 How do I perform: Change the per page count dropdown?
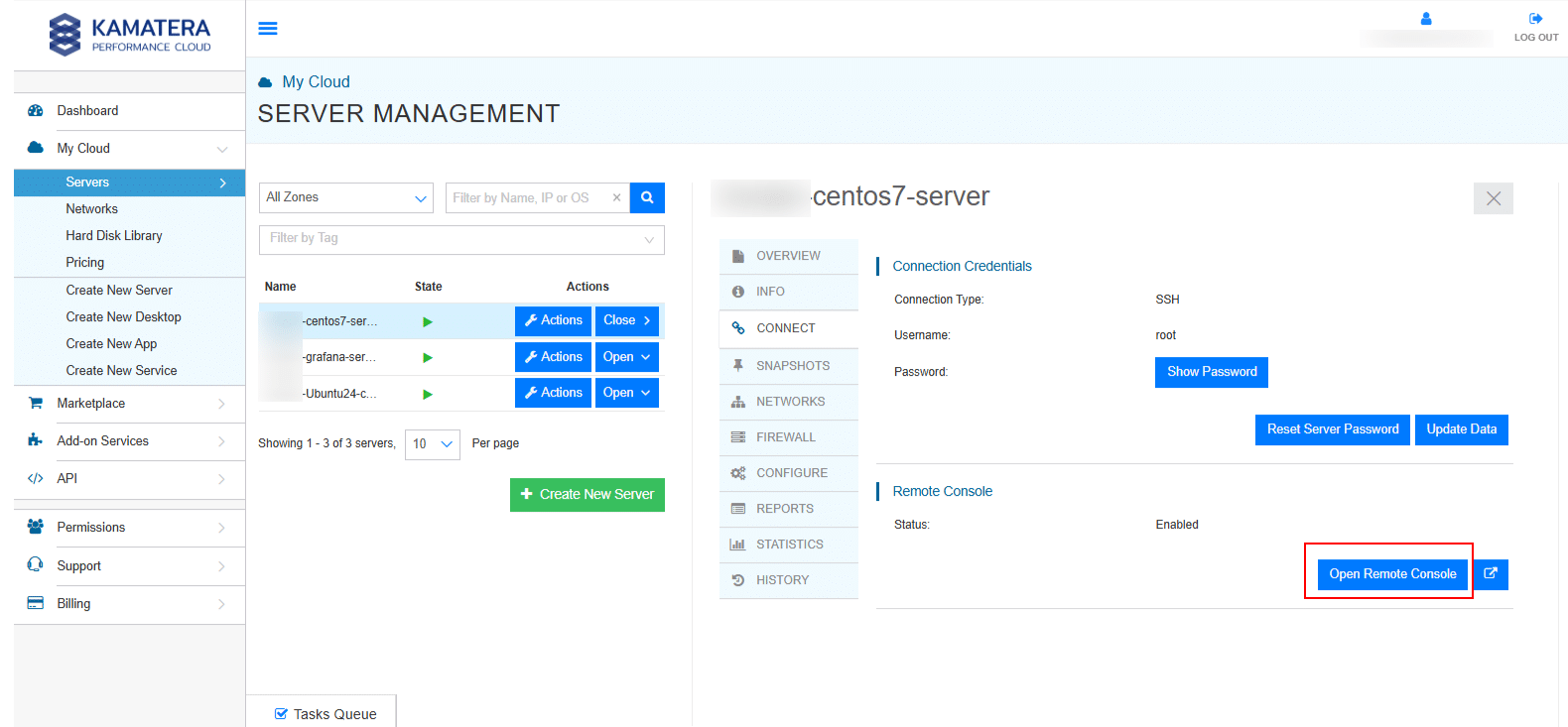[x=433, y=444]
